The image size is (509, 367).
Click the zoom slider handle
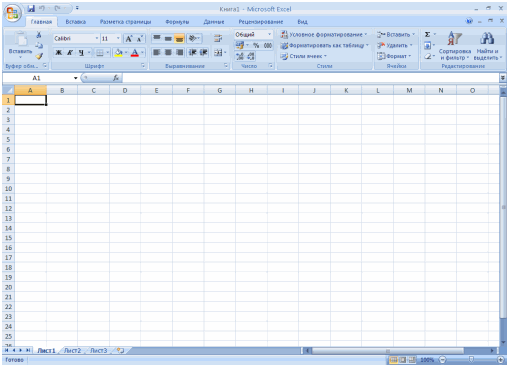[471, 360]
